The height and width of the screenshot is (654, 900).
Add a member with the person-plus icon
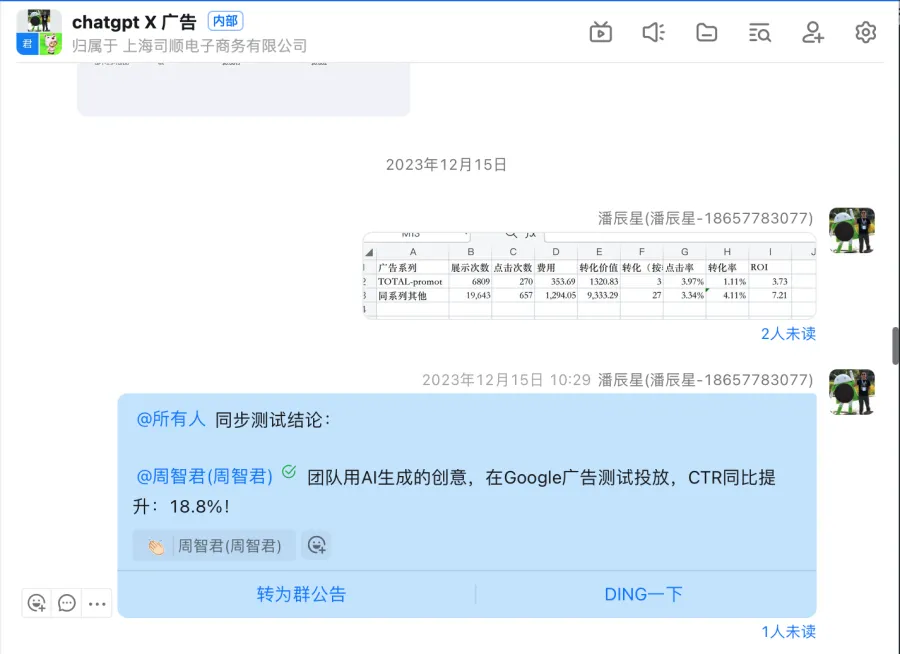tap(812, 32)
